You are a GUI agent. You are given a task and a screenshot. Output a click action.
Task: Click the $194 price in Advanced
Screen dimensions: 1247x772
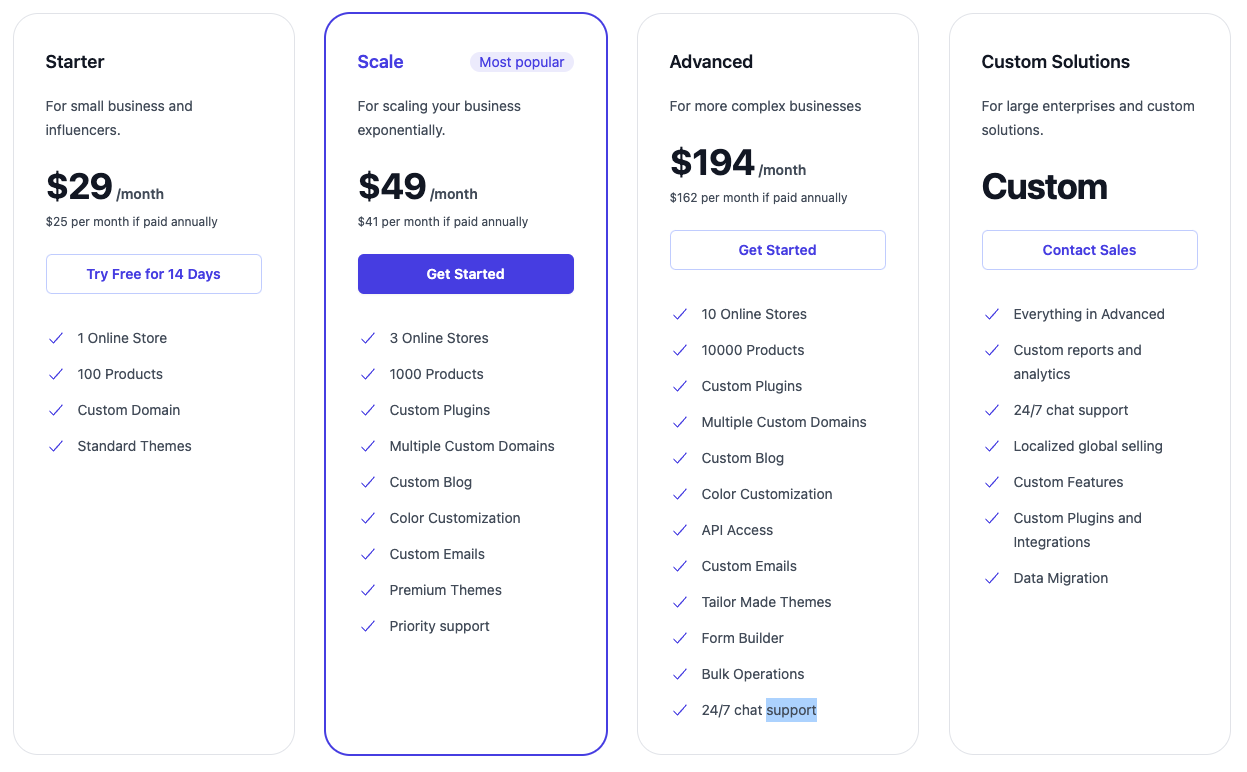point(712,162)
